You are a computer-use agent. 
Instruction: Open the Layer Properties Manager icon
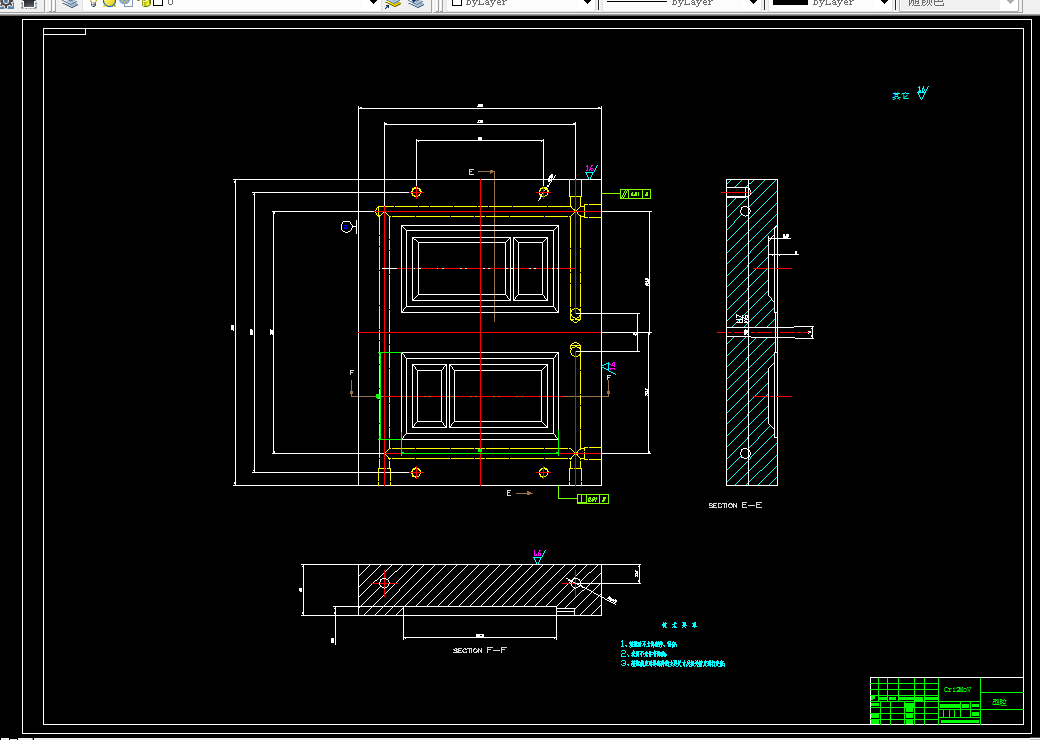click(70, 3)
